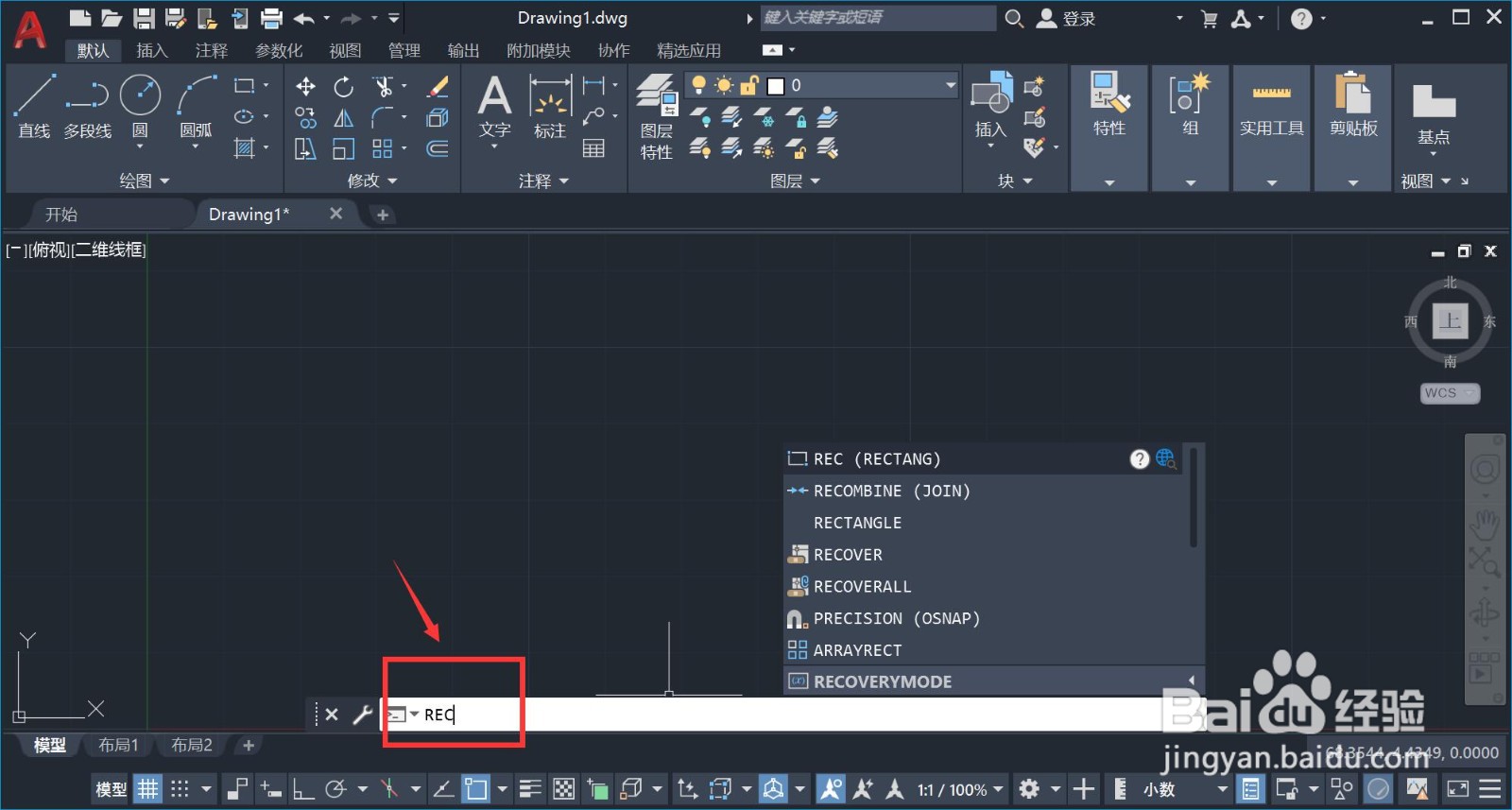Image resolution: width=1512 pixels, height=810 pixels.
Task: Choose REC (RECTANG) from command suggestions
Action: (983, 458)
